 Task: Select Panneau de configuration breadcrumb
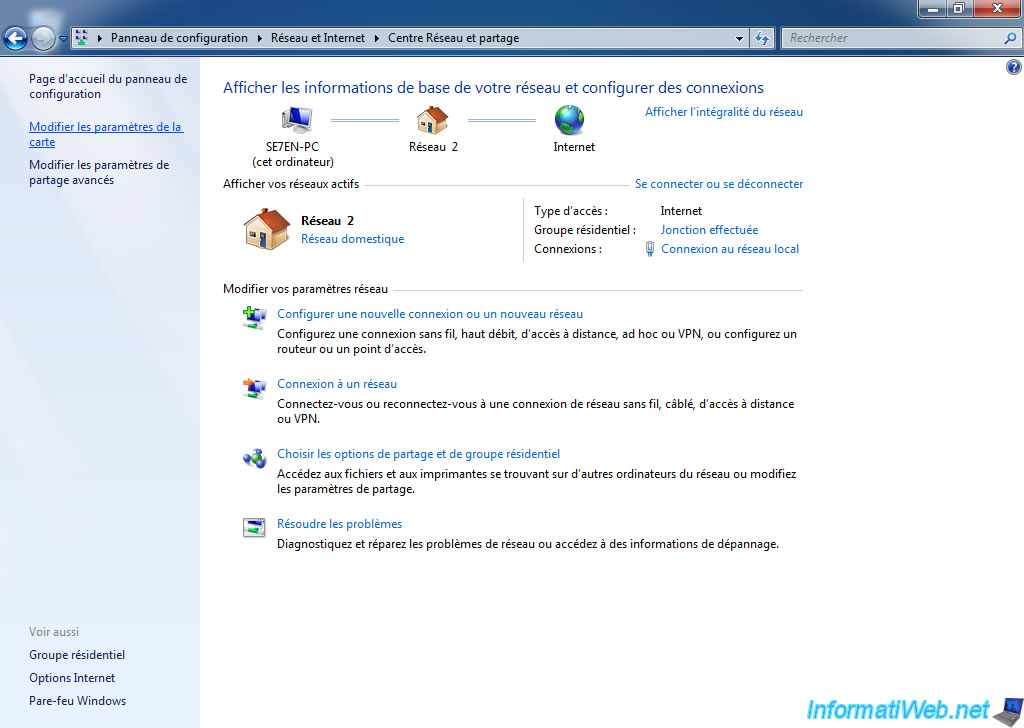click(179, 38)
